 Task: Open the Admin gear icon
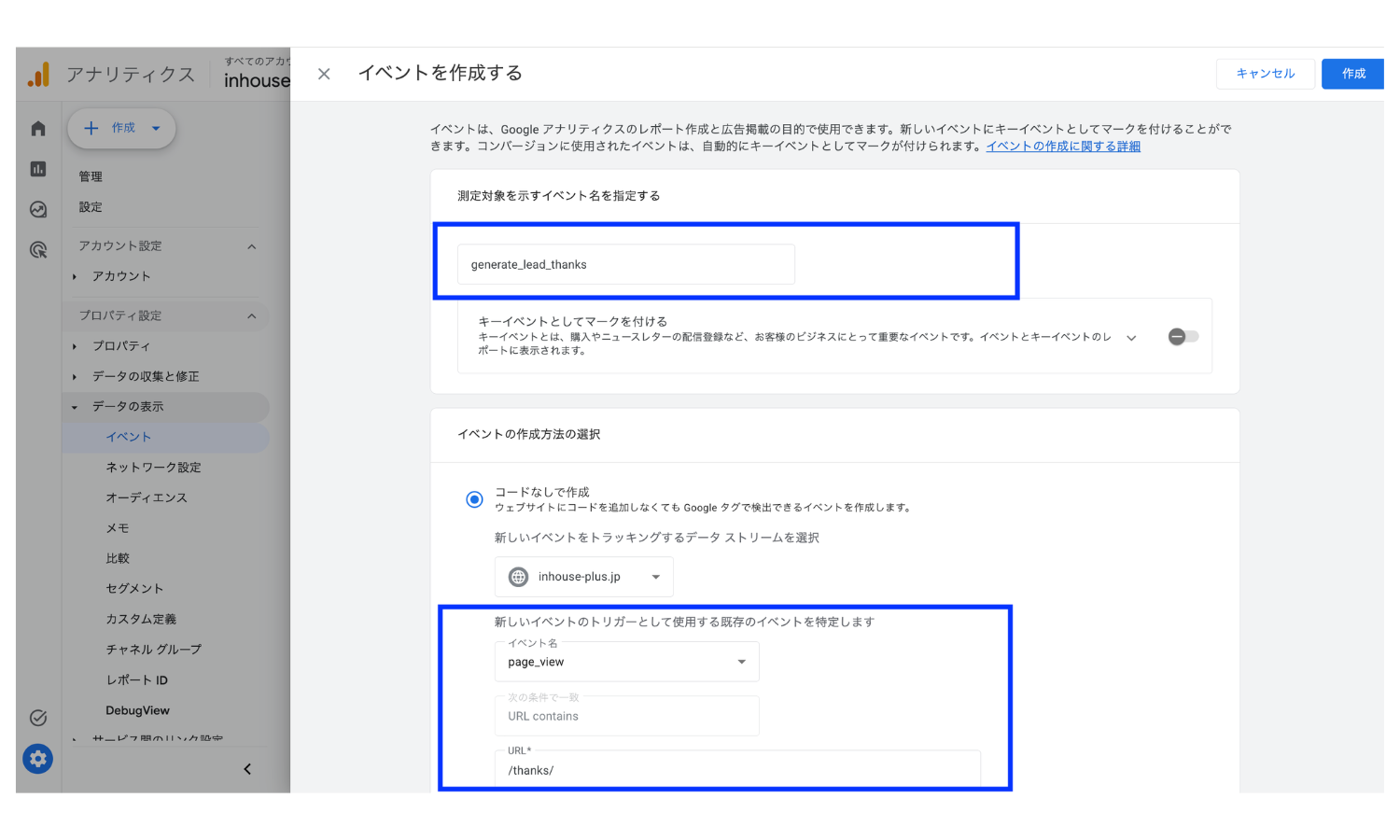tap(38, 759)
